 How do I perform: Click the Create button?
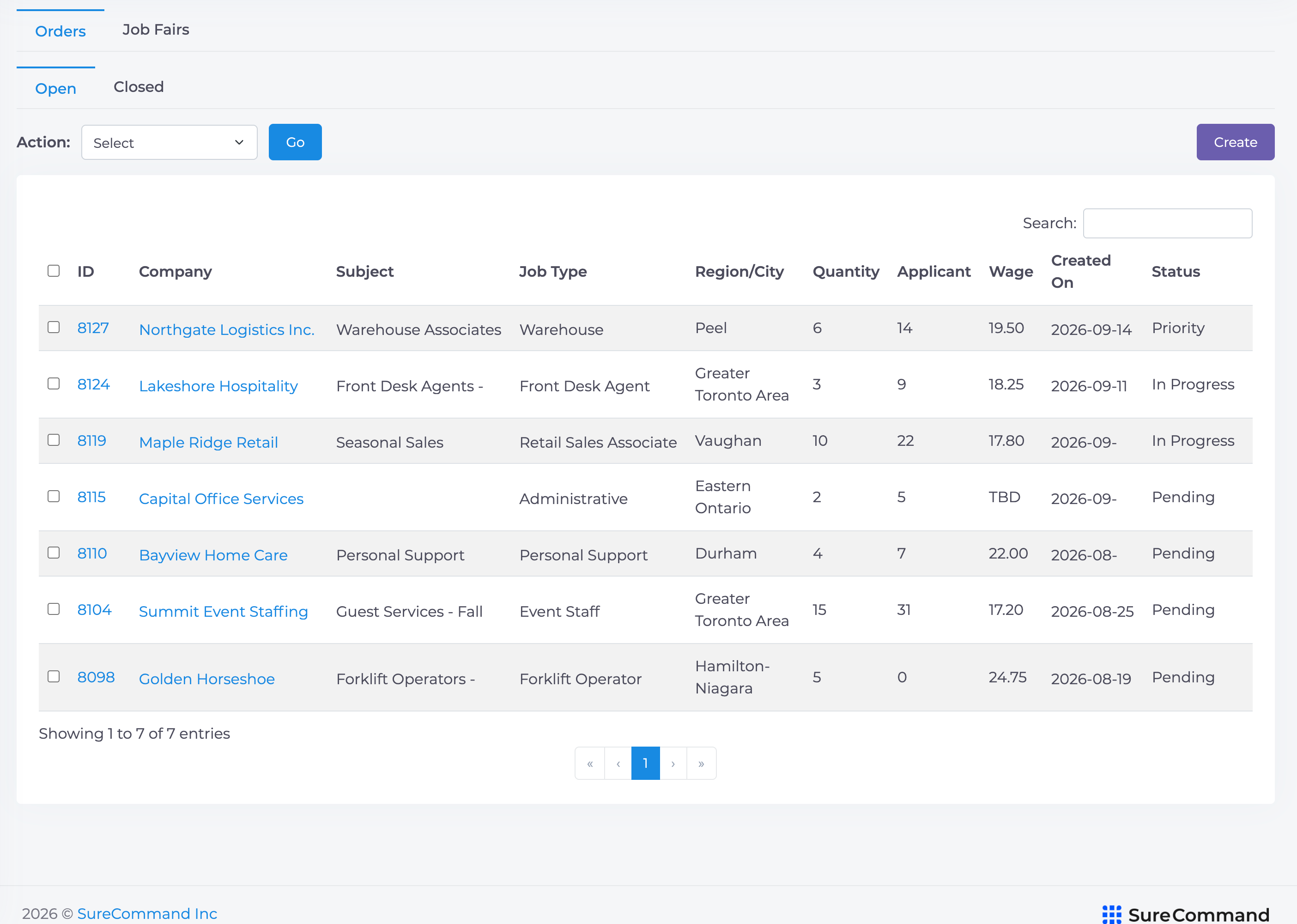click(1235, 142)
